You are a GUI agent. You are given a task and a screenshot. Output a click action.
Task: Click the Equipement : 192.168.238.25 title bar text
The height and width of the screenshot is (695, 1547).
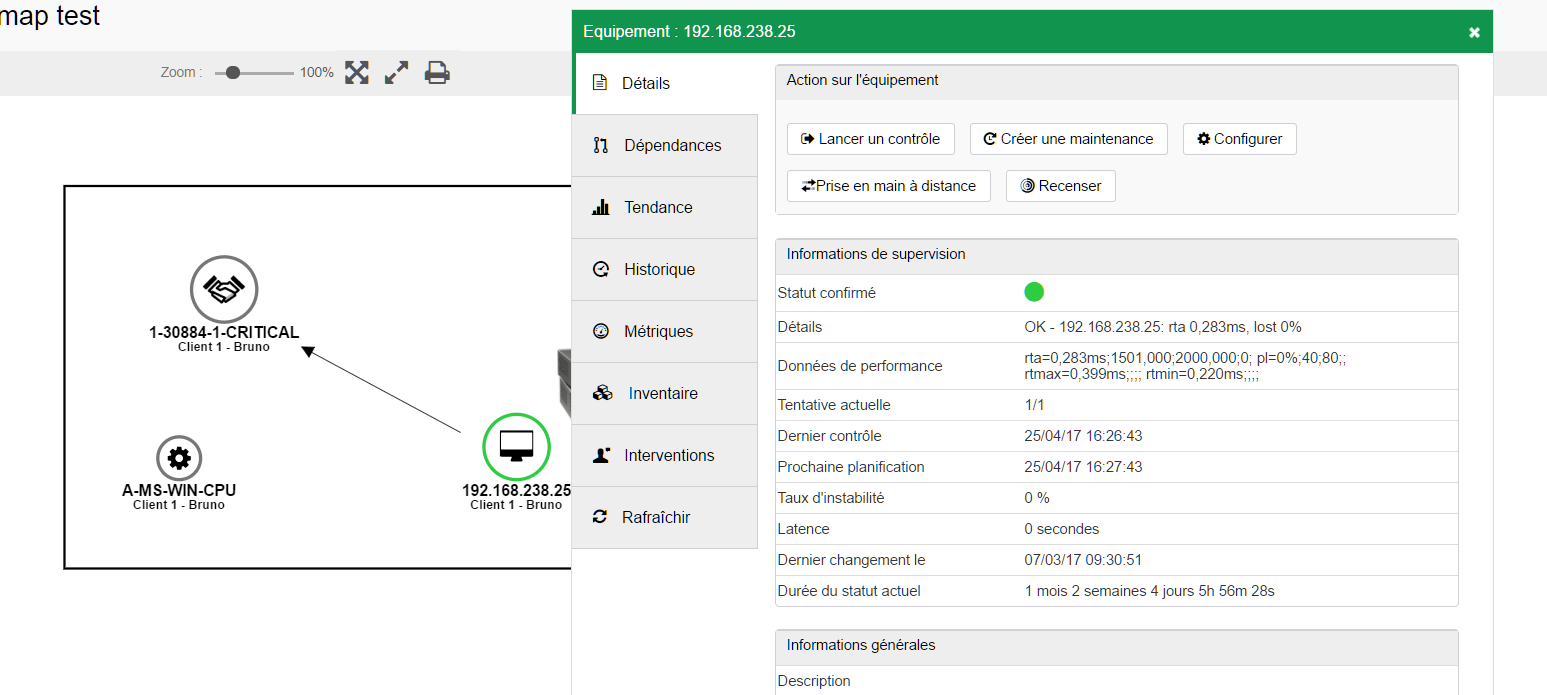[689, 32]
